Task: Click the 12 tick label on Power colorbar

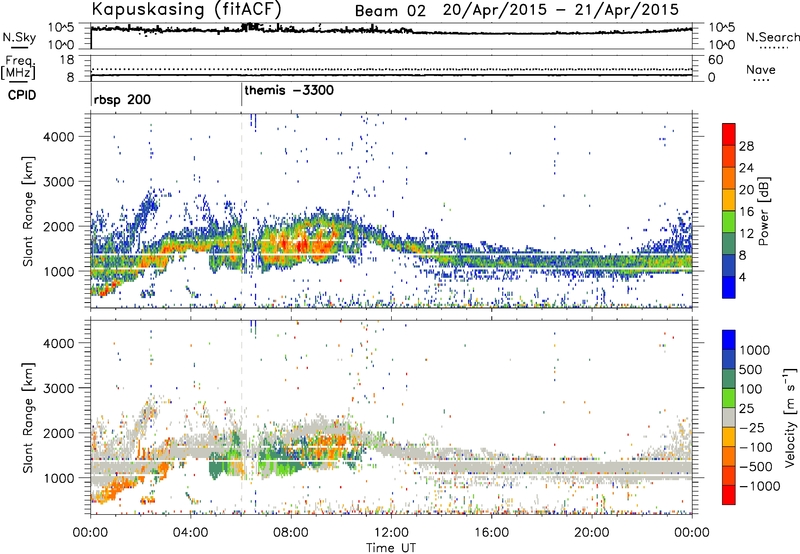Action: (746, 233)
